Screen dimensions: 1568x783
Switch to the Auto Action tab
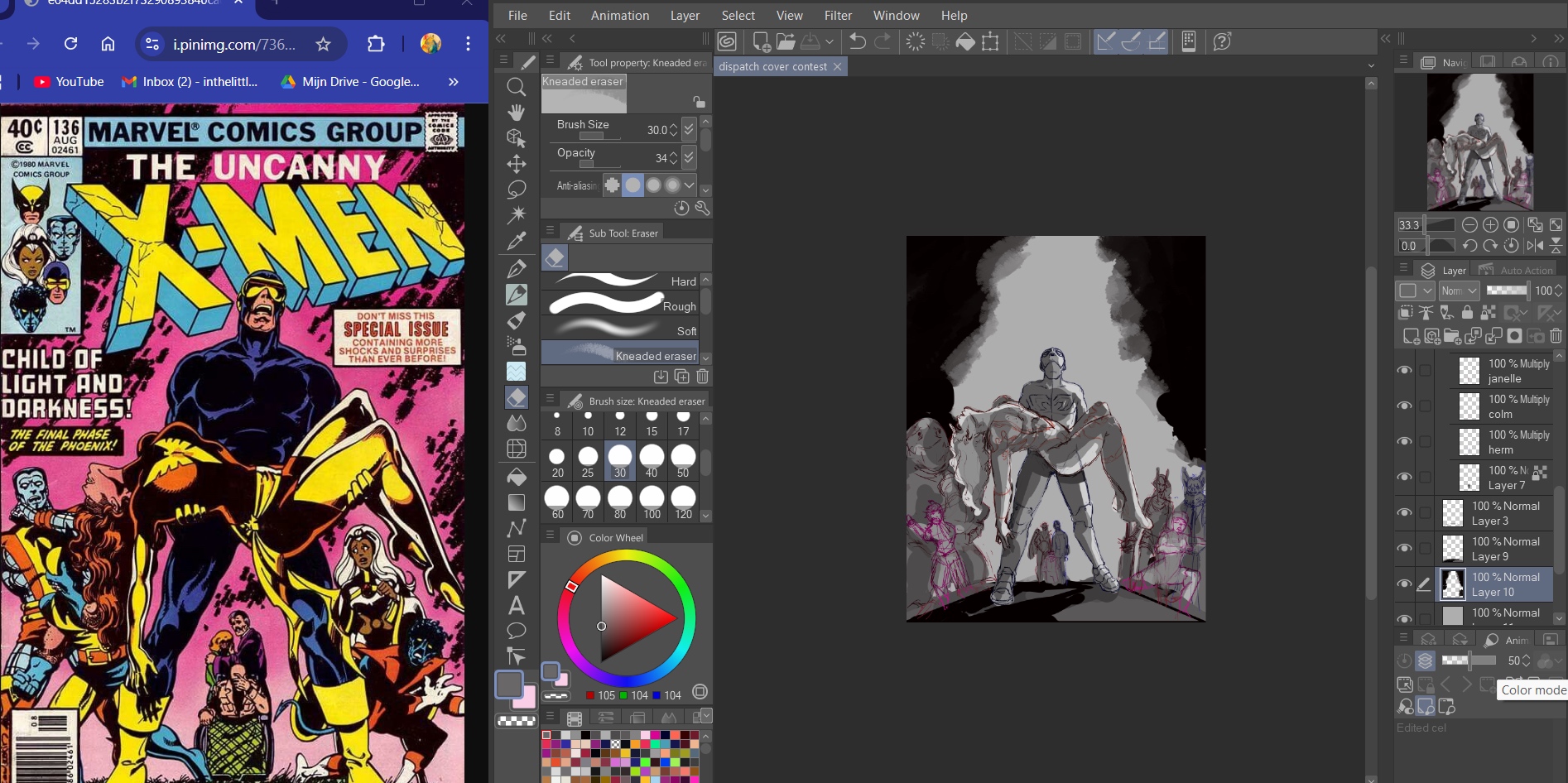tap(1517, 271)
